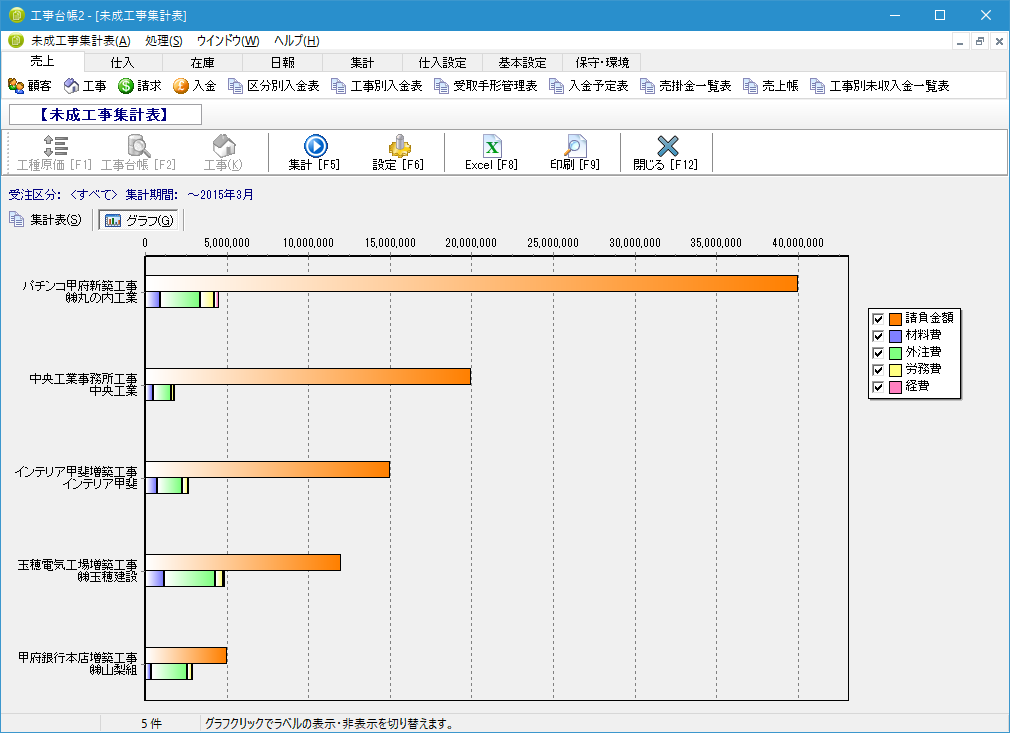The image size is (1010, 733).
Task: Open ウインドウ(W) menu
Action: coord(228,41)
